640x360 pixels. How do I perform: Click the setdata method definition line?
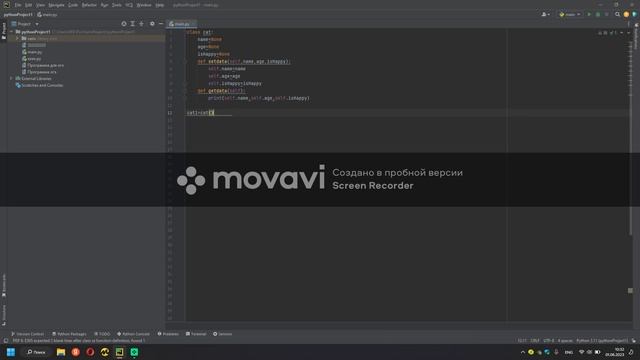click(244, 61)
